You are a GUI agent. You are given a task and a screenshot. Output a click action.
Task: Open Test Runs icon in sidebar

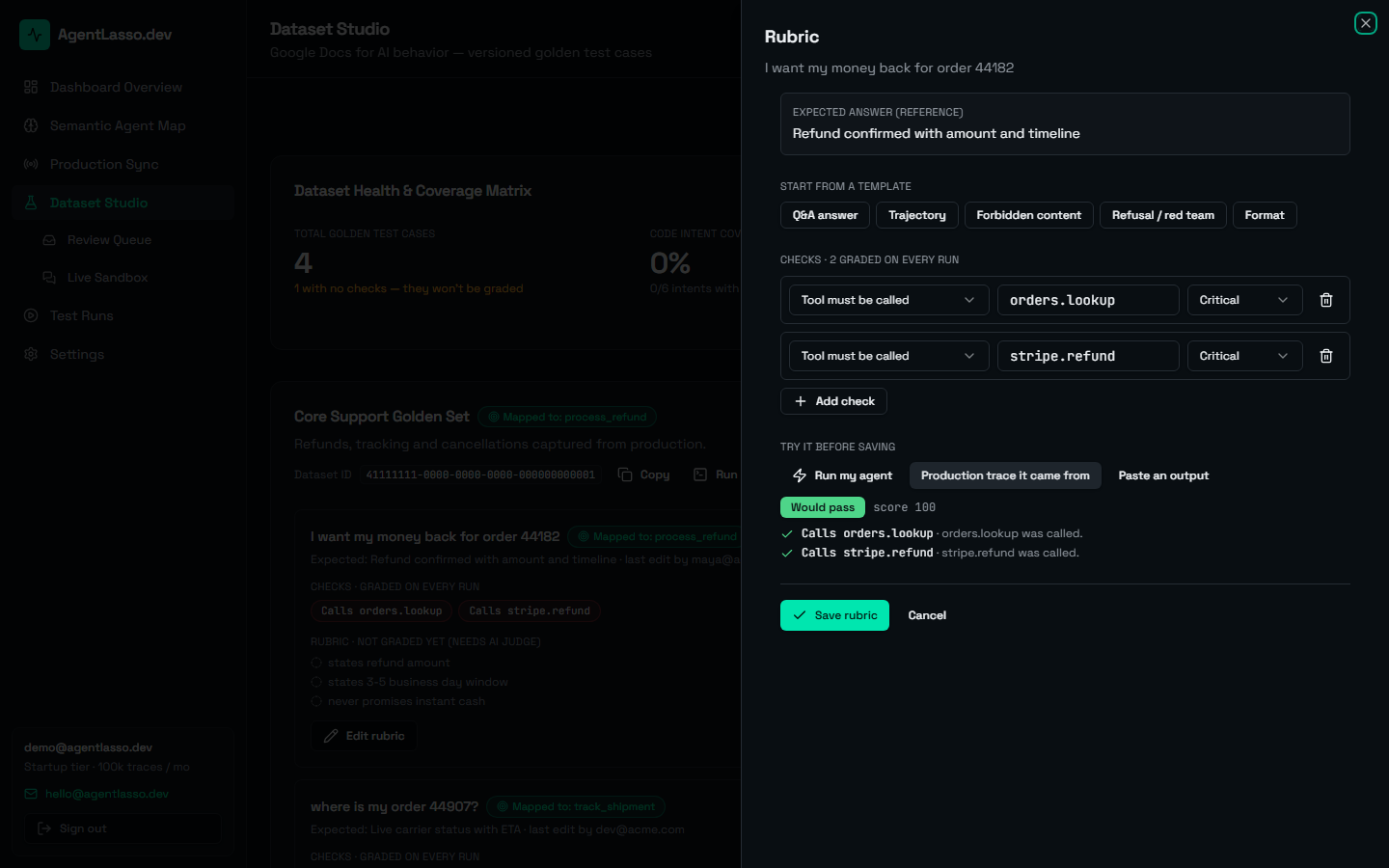(31, 315)
